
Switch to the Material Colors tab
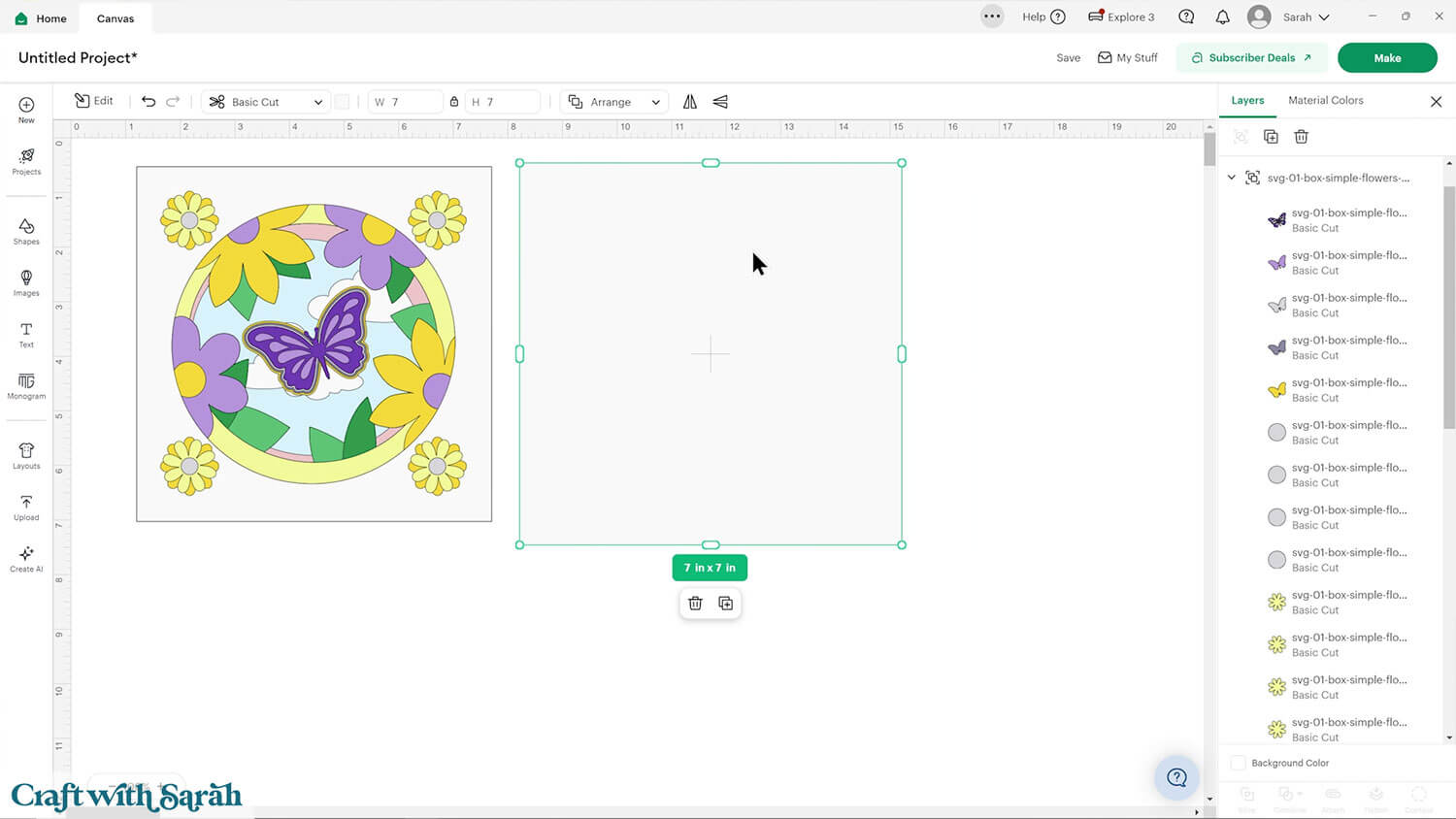click(x=1326, y=100)
